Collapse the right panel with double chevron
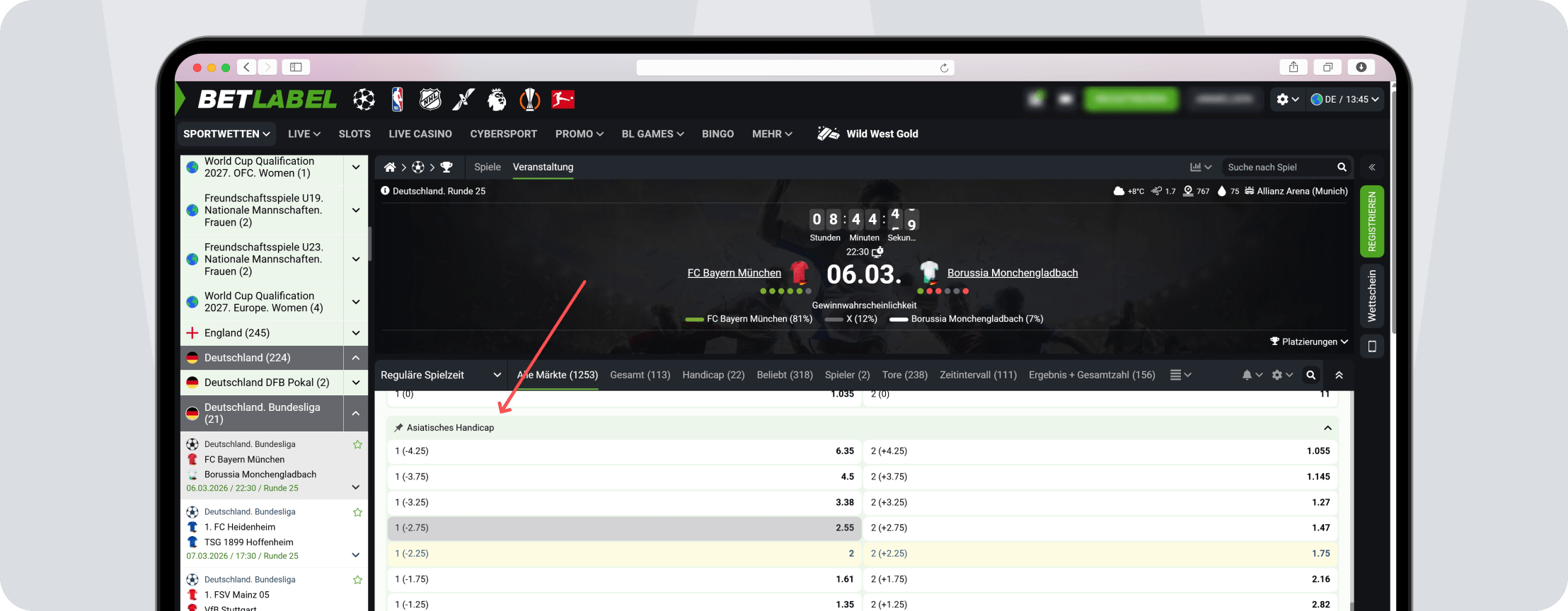 pyautogui.click(x=1372, y=168)
